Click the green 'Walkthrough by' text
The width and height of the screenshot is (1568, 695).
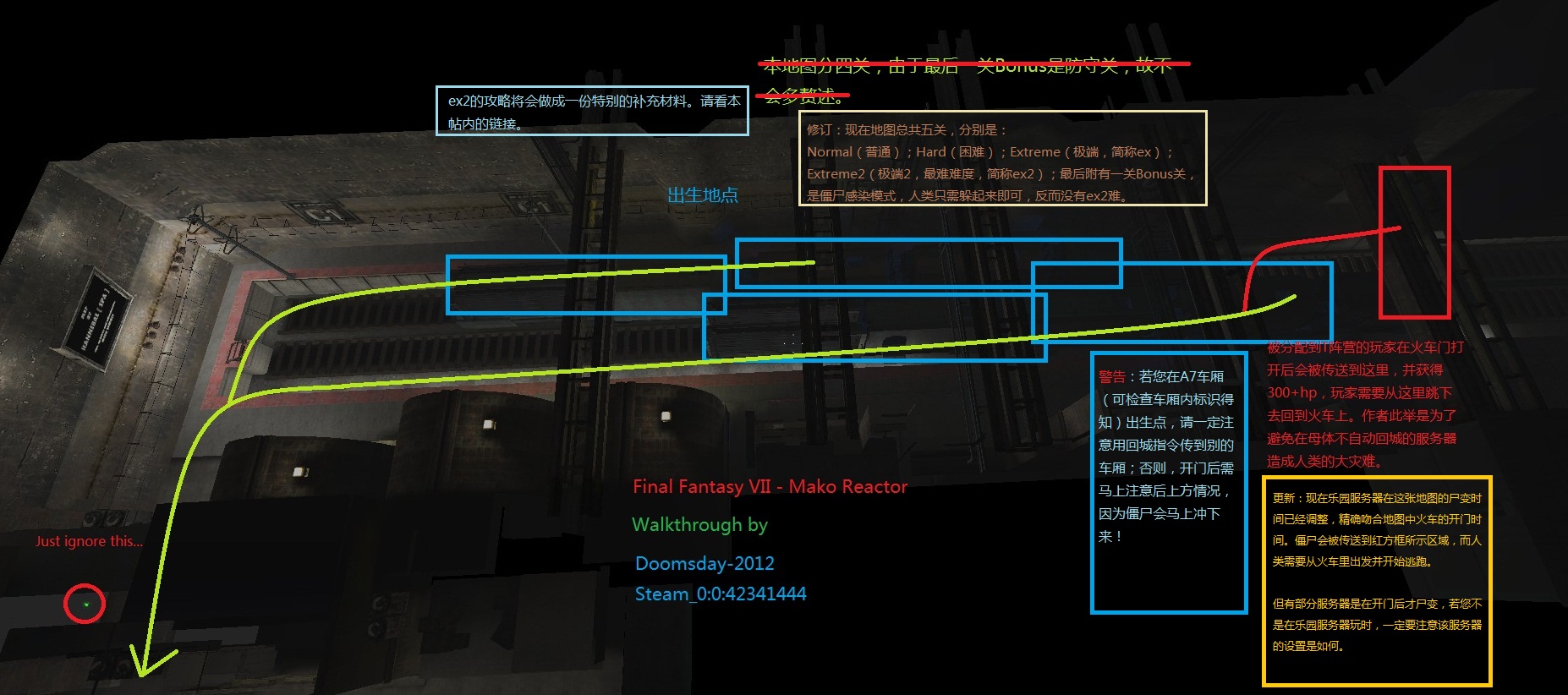click(x=699, y=525)
